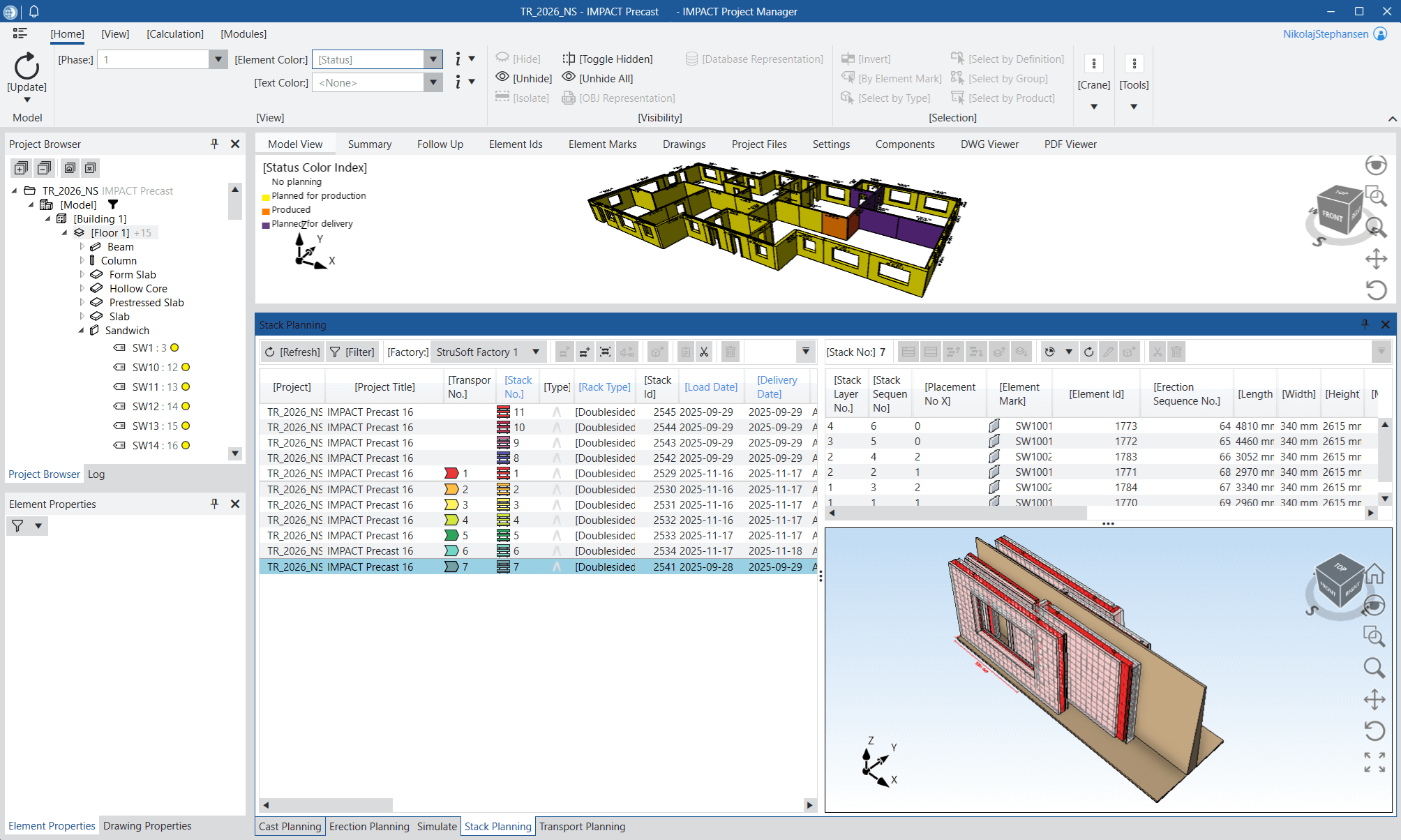Screen dimensions: 1401x840
Task: Click Unhide All eye toggle
Action: coord(569,77)
